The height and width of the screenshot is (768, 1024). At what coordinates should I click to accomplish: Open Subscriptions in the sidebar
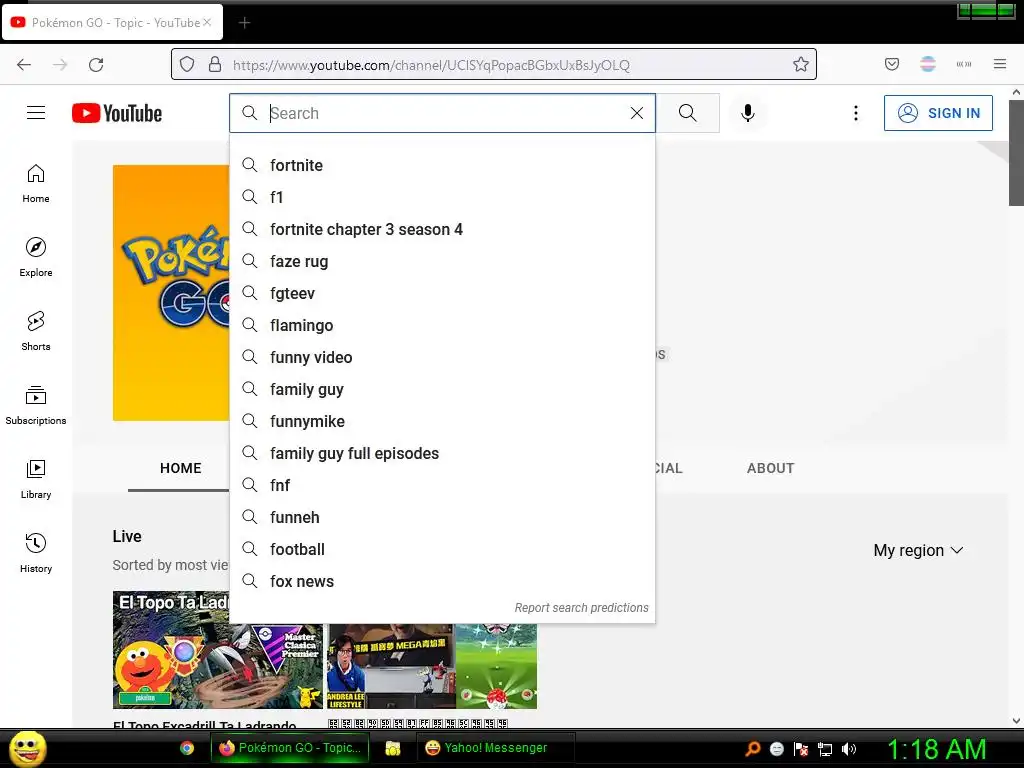click(x=36, y=405)
